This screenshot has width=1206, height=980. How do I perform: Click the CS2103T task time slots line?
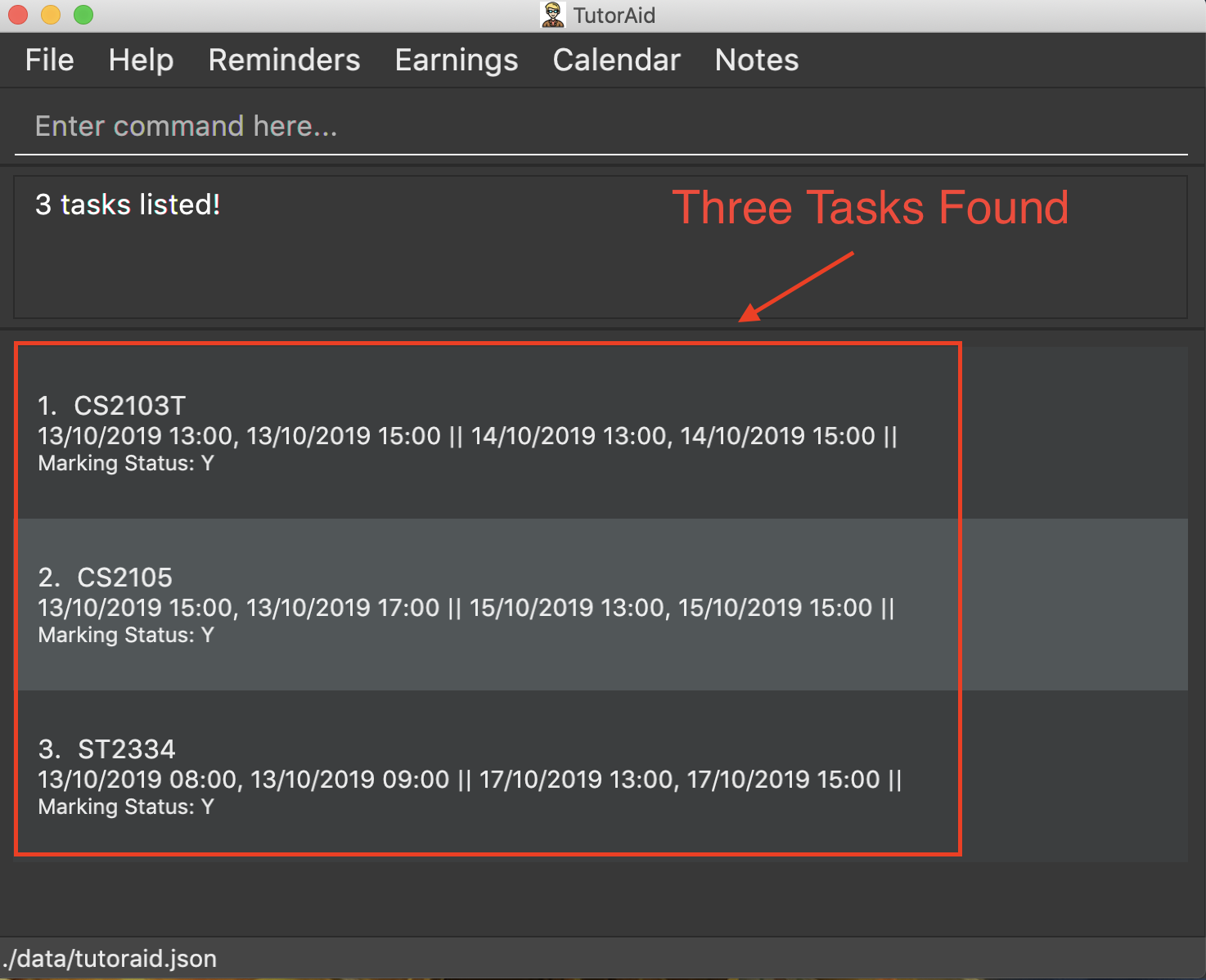click(467, 436)
